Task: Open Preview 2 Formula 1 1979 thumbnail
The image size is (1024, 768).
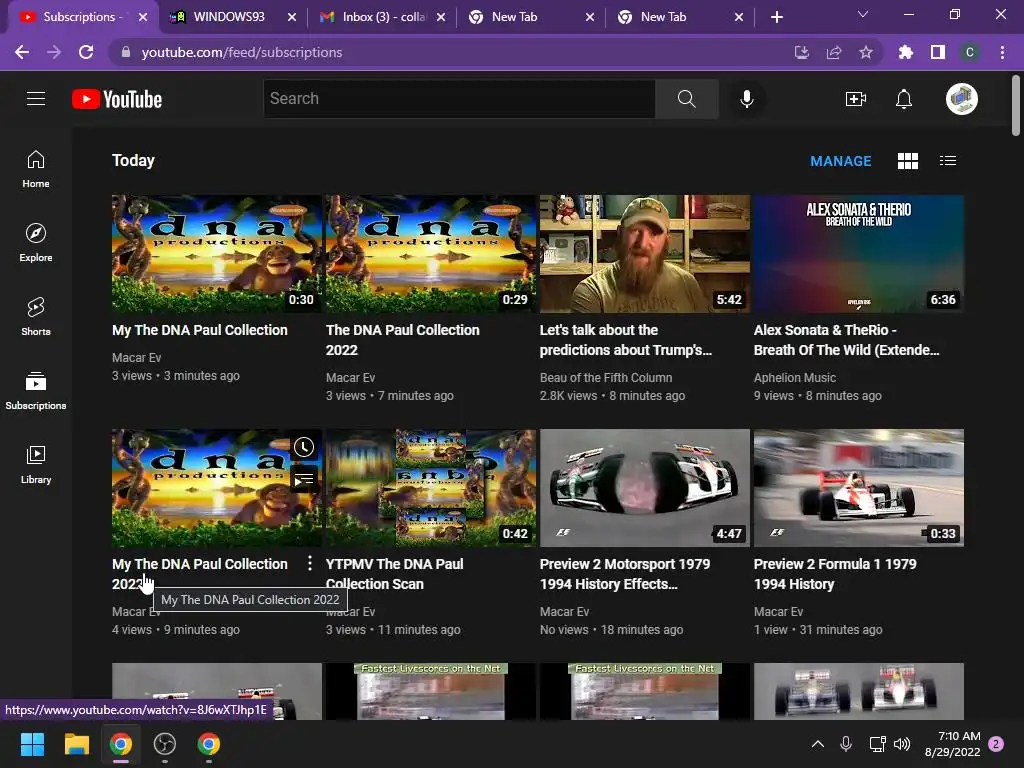Action: pos(859,488)
